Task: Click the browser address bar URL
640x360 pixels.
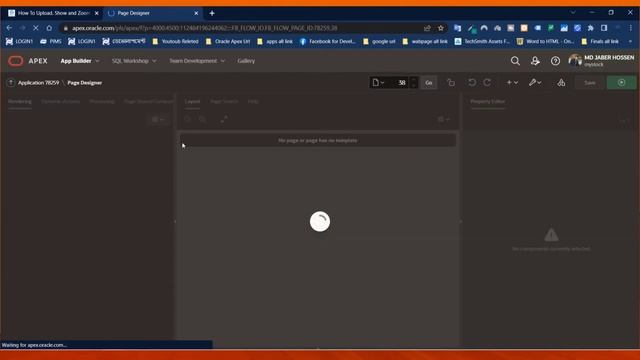Action: click(x=204, y=28)
